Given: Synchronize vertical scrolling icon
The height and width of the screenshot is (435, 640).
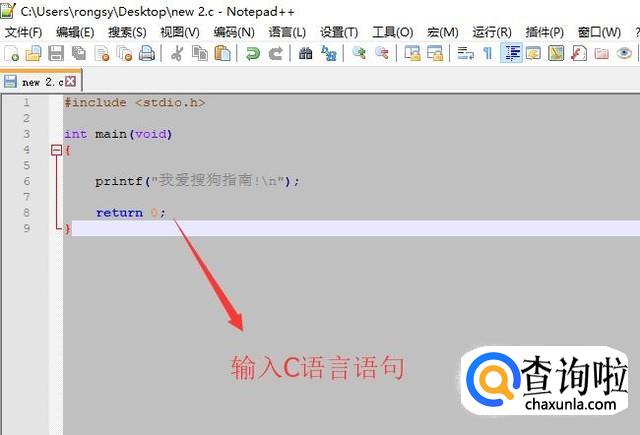Looking at the screenshot, I should [412, 53].
